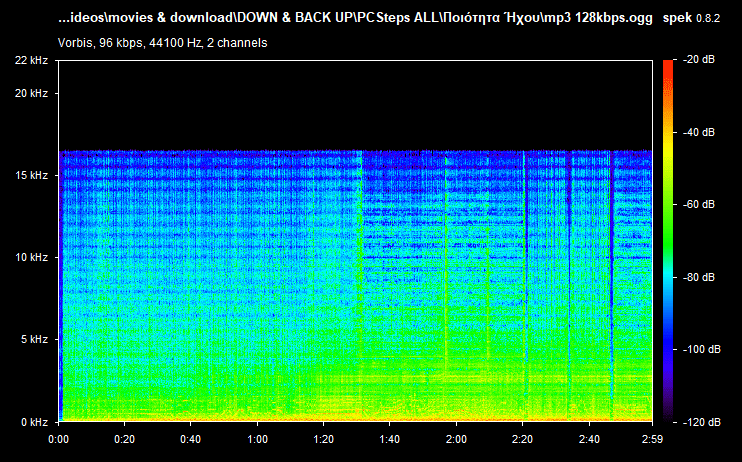Image resolution: width=742 pixels, height=462 pixels.
Task: Click the -20 dB scale label
Action: click(699, 60)
